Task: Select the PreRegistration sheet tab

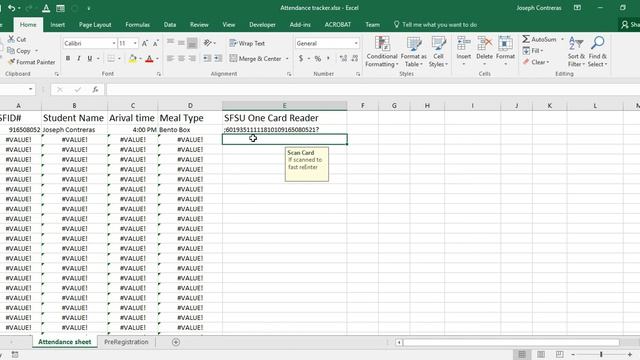Action: coord(126,342)
